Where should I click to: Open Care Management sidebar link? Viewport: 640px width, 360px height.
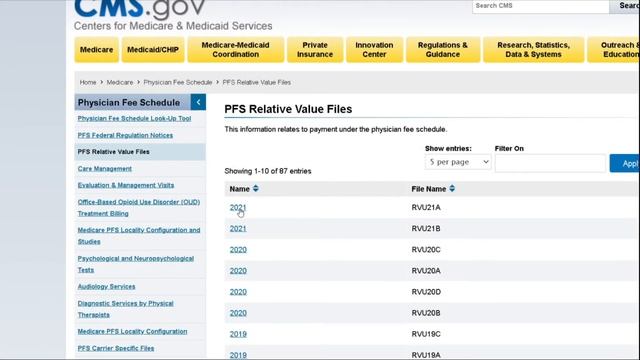click(x=104, y=169)
